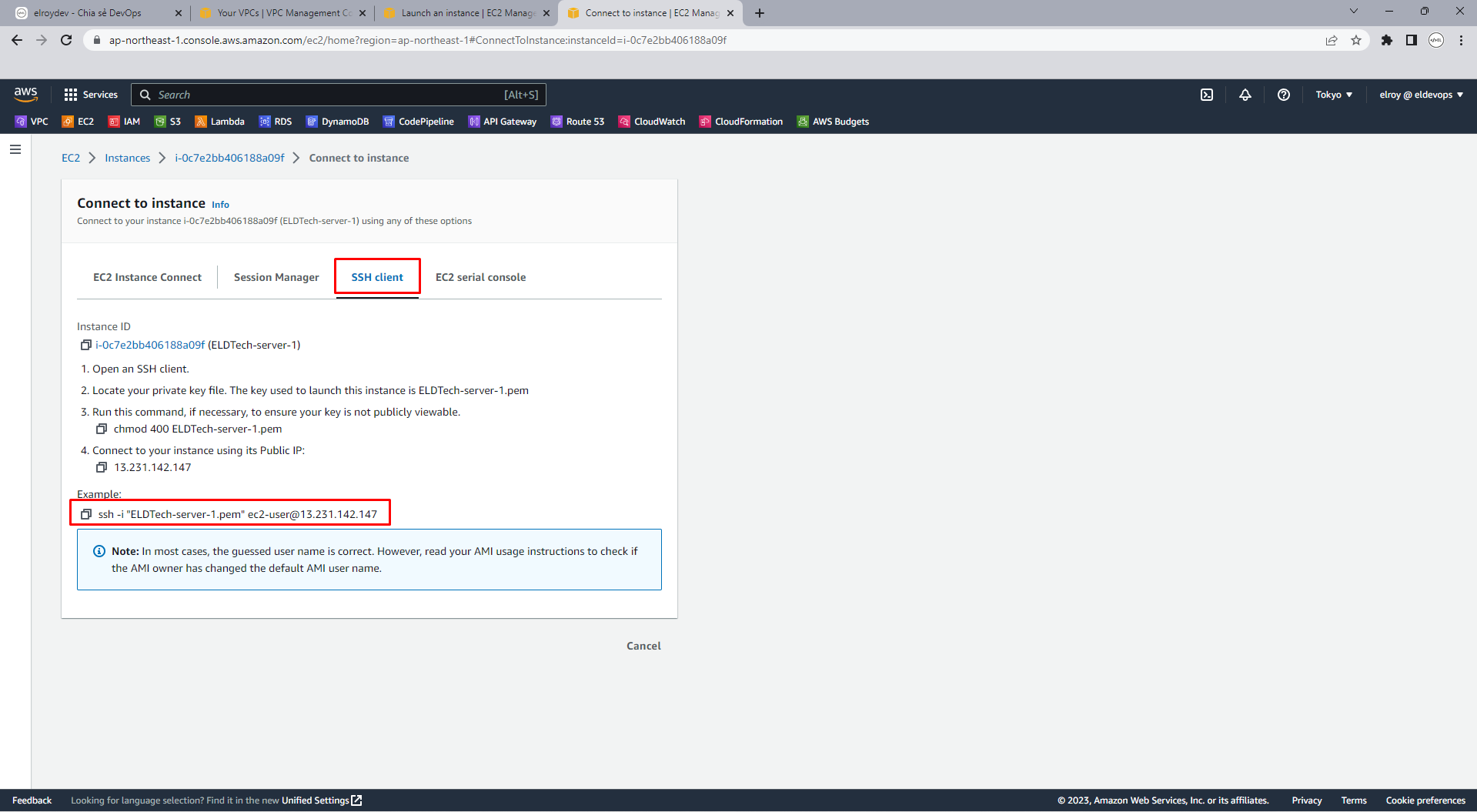Open VPC shortcut in favorites bar
This screenshot has width=1477, height=812.
coord(32,122)
